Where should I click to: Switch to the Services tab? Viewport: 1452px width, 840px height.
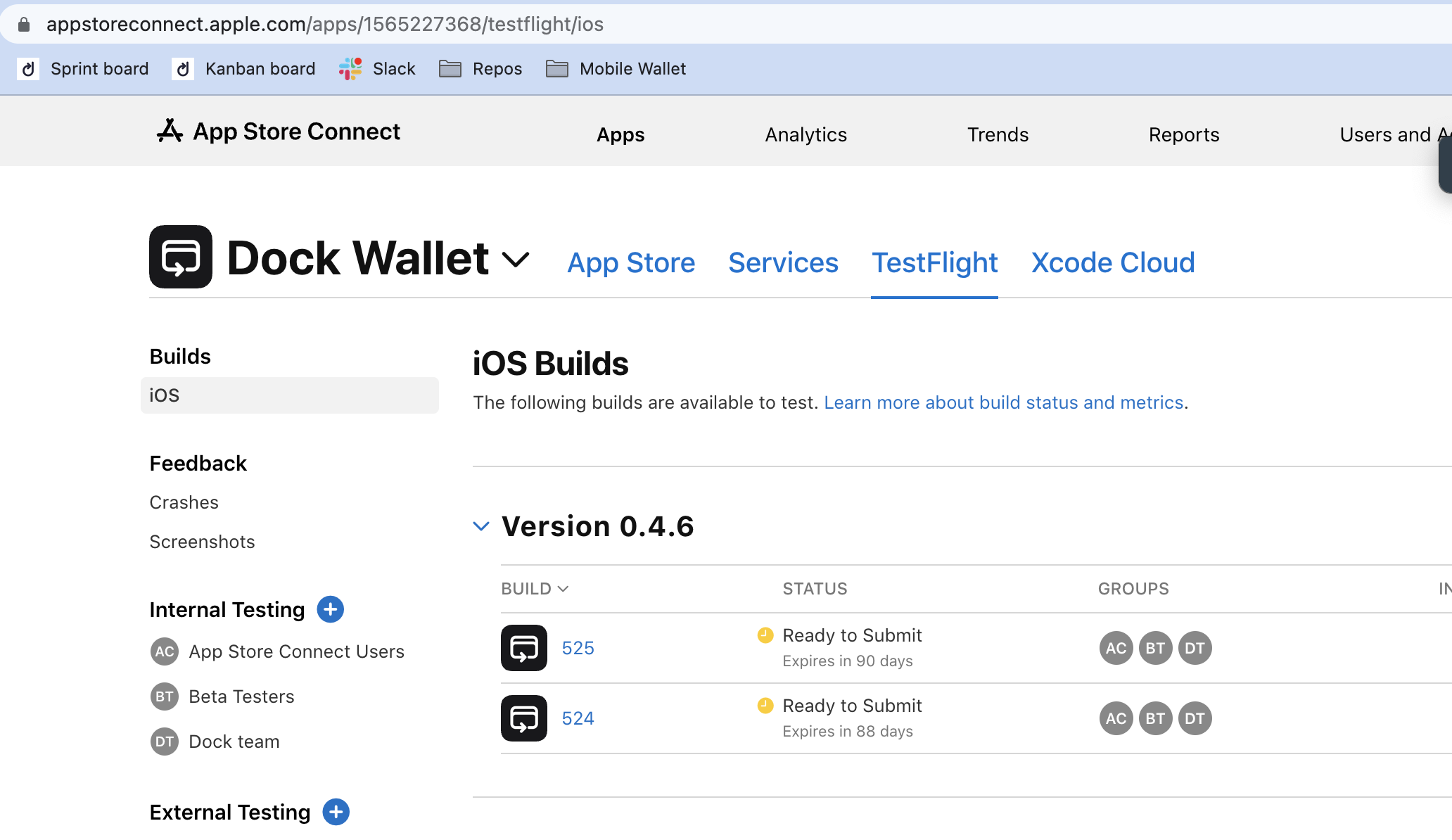[783, 262]
